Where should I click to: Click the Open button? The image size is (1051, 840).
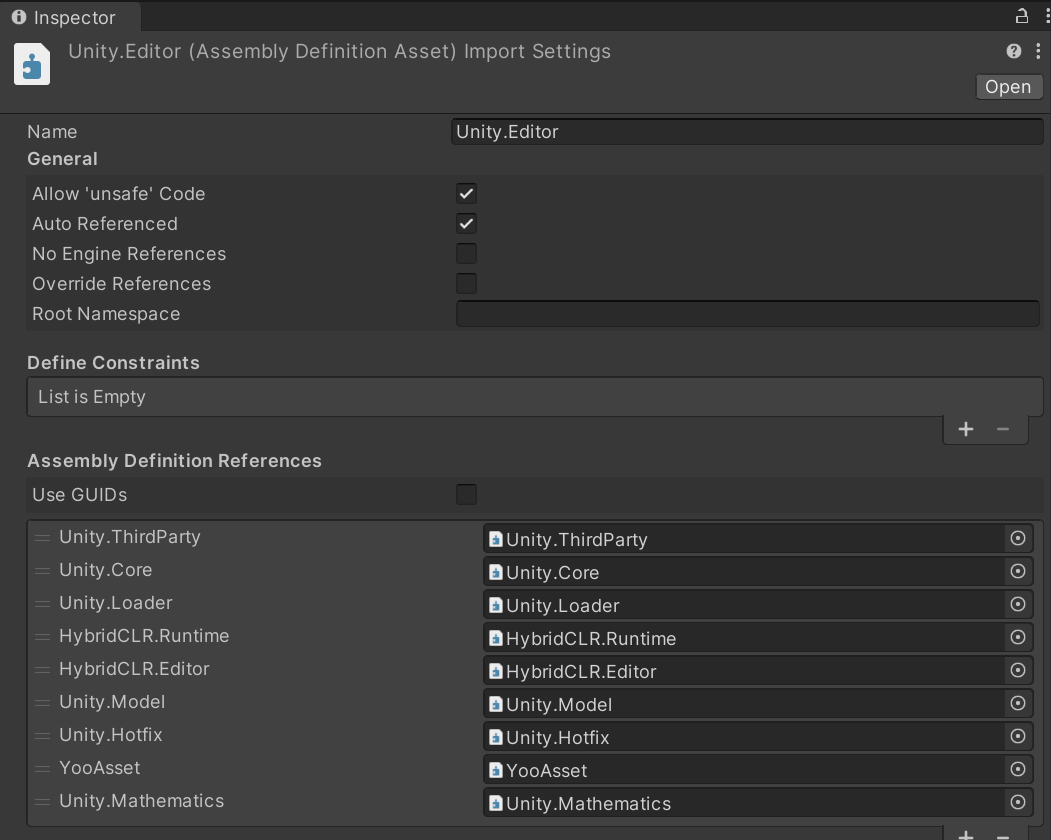tap(1009, 87)
